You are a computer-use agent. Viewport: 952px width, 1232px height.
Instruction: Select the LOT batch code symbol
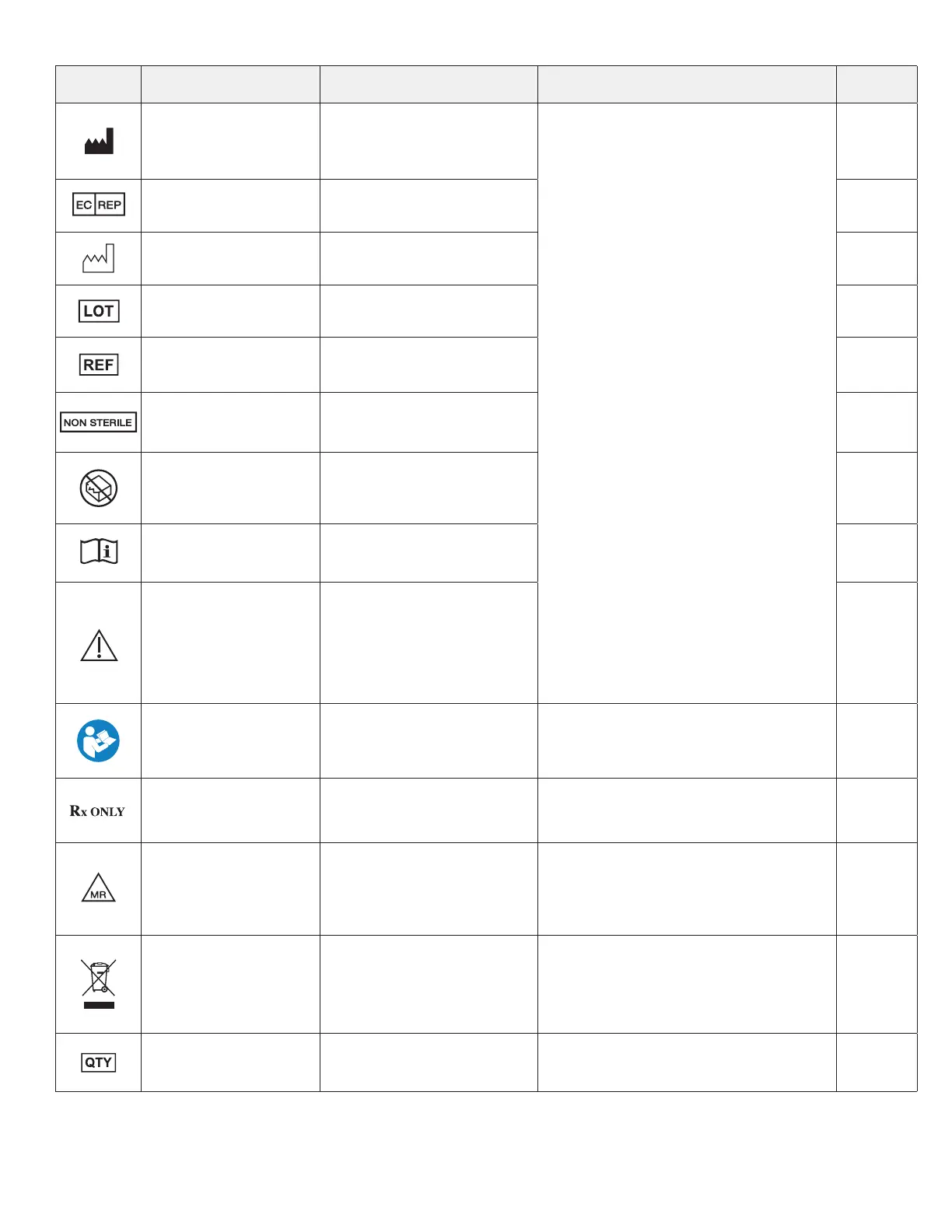99,311
